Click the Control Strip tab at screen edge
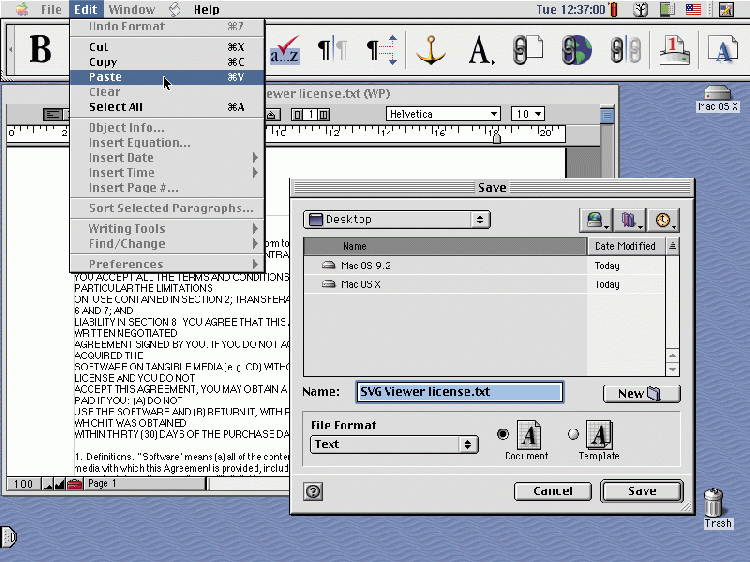The width and height of the screenshot is (750, 562). click(8, 537)
